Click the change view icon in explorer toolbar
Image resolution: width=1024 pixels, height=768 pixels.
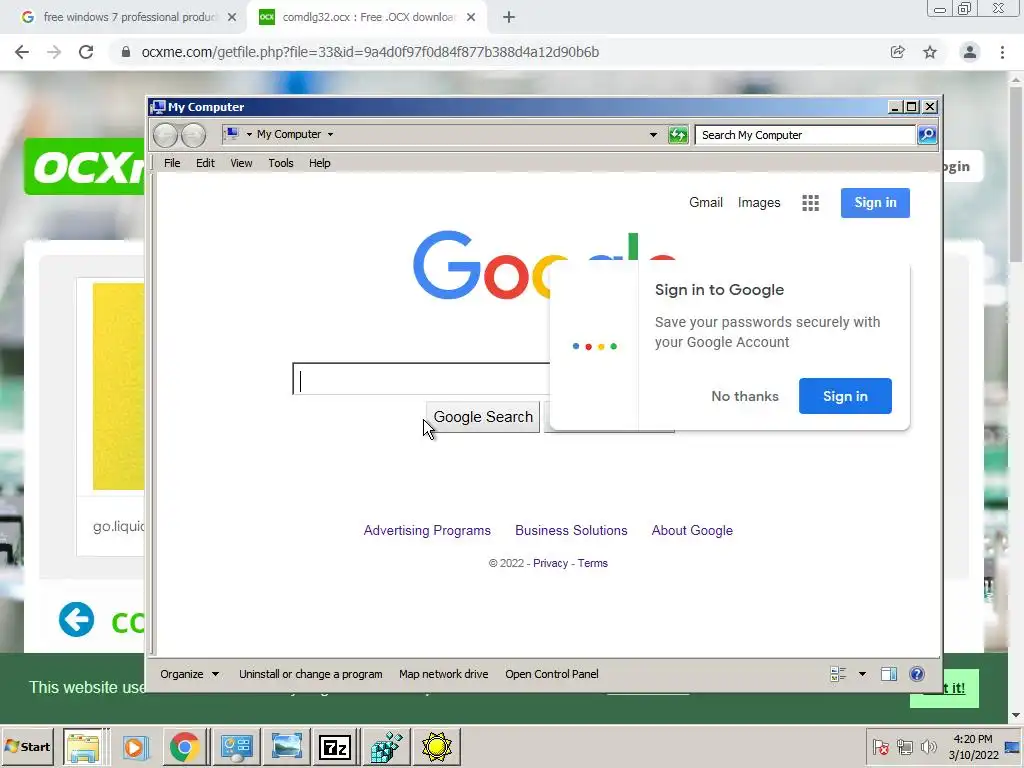pyautogui.click(x=838, y=674)
